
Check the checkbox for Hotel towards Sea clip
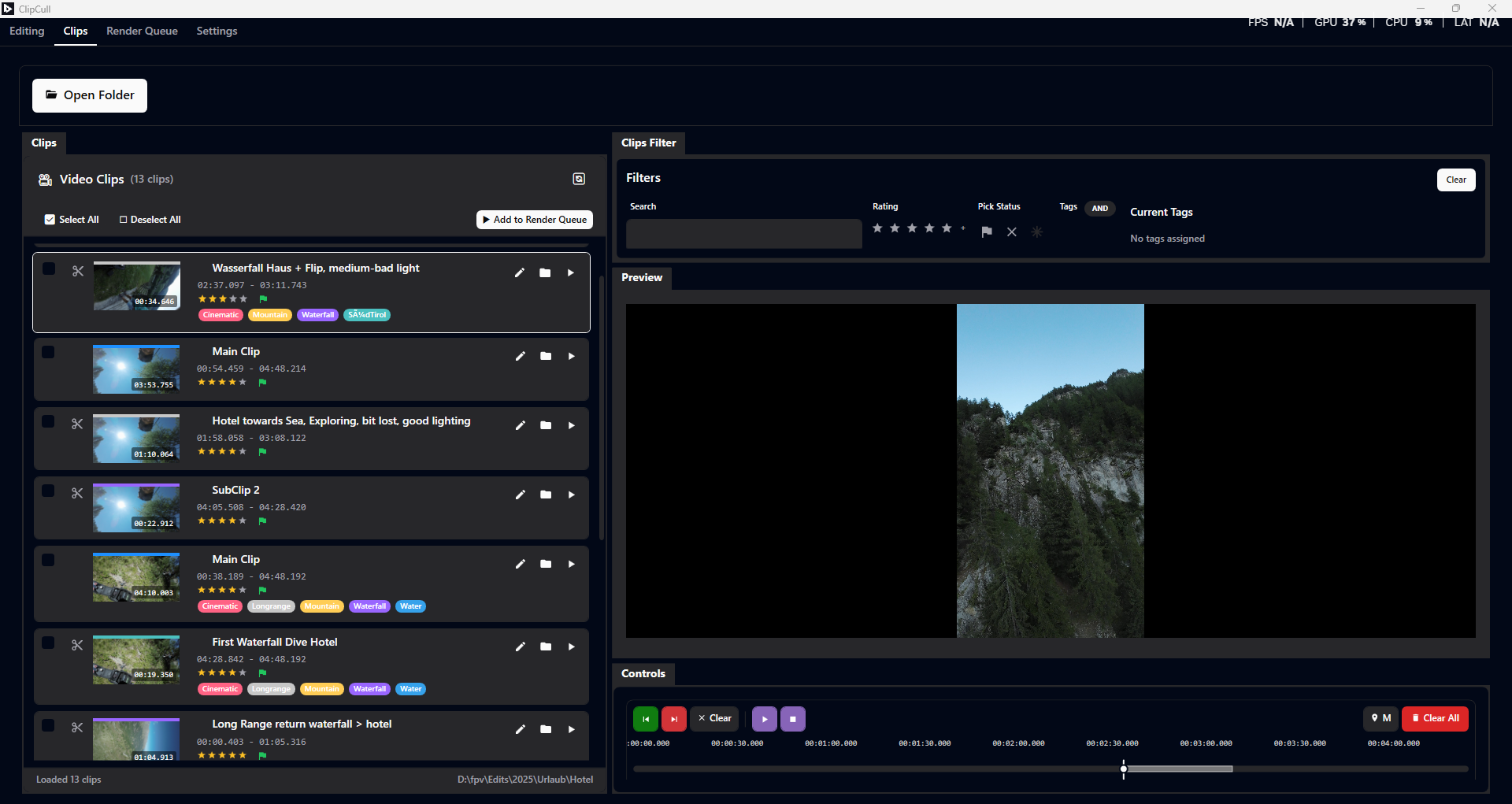(x=48, y=421)
